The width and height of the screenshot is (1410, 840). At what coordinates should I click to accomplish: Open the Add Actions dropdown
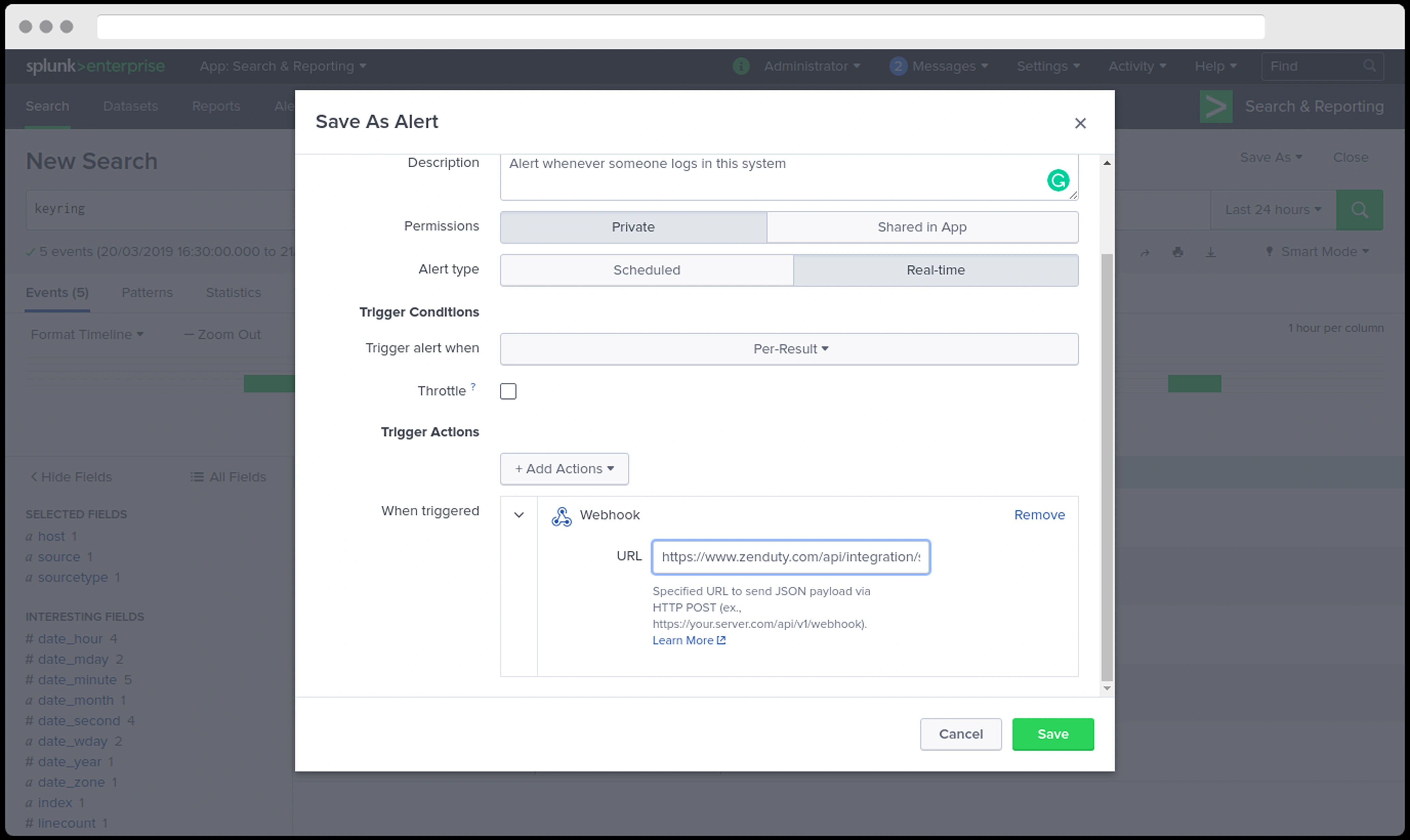point(564,469)
